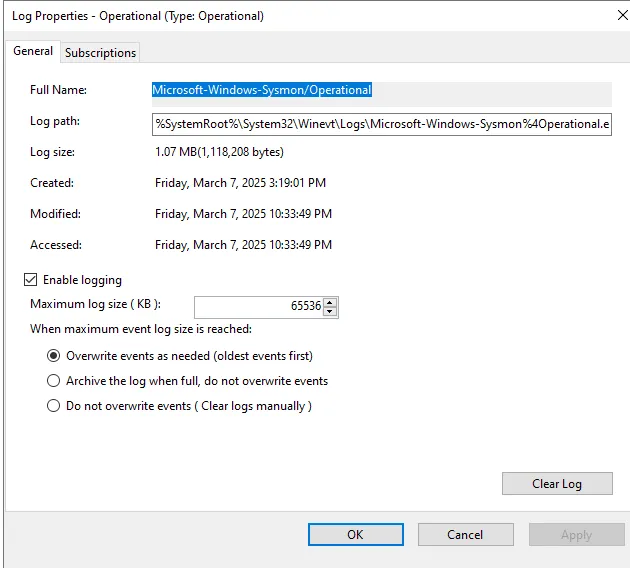Decrease maximum log size with down arrow
Image resolution: width=630 pixels, height=568 pixels.
331,311
